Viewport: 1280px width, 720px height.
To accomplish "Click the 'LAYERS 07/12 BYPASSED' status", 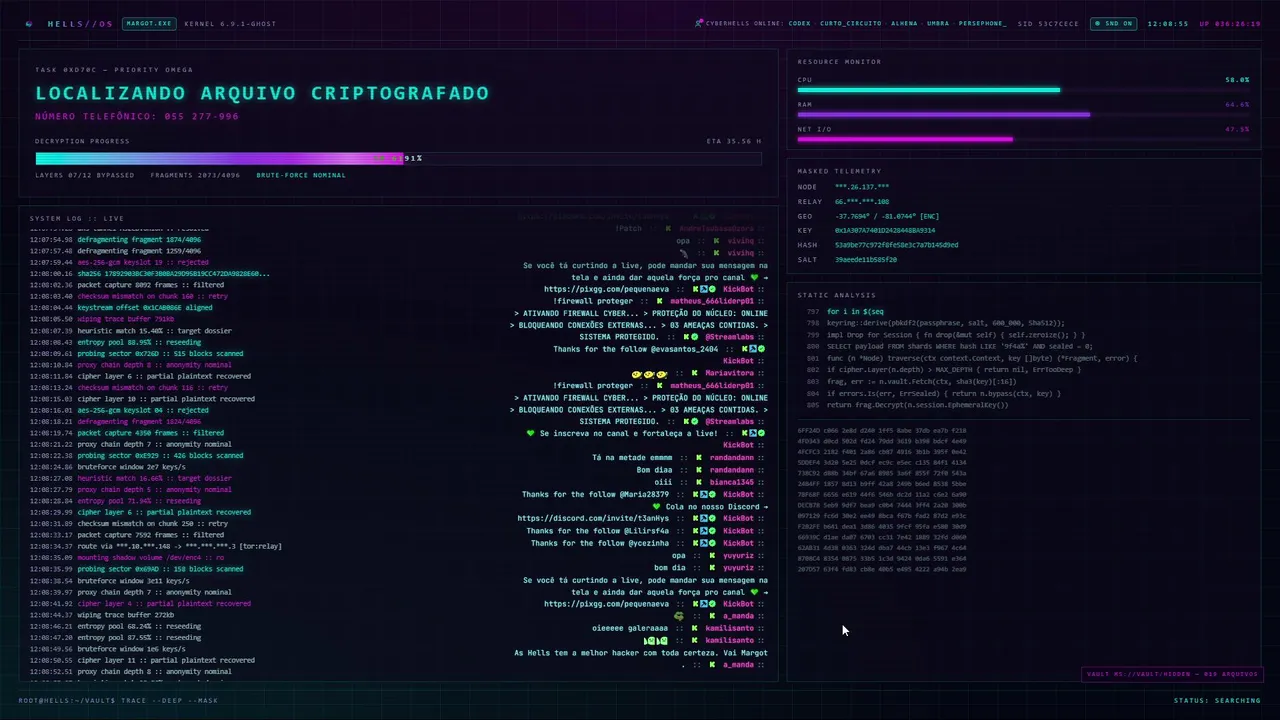I will tap(84, 175).
